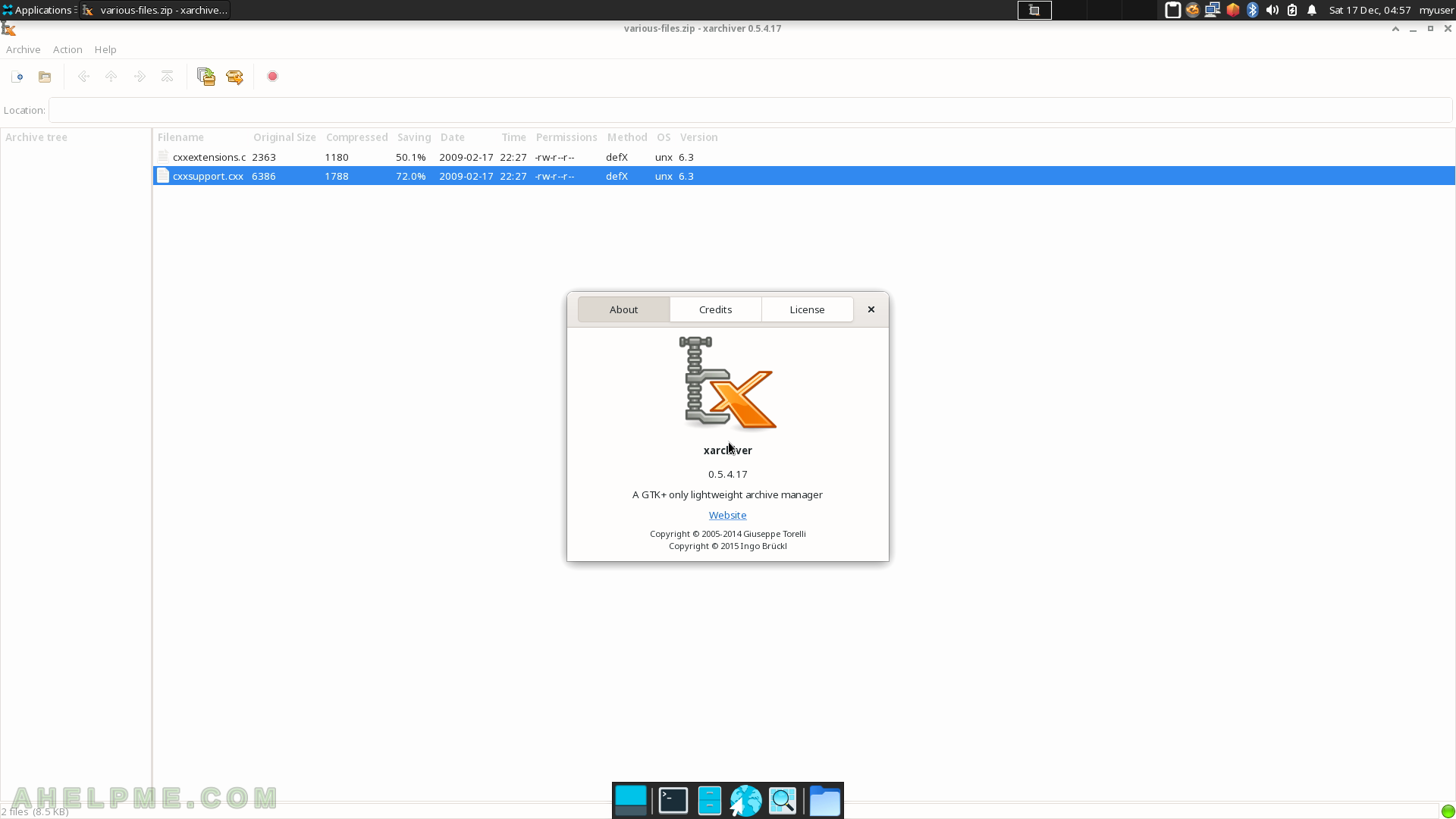Screen dimensions: 1456x819
Task: Open the Website link in About dialog
Action: pyautogui.click(x=727, y=515)
